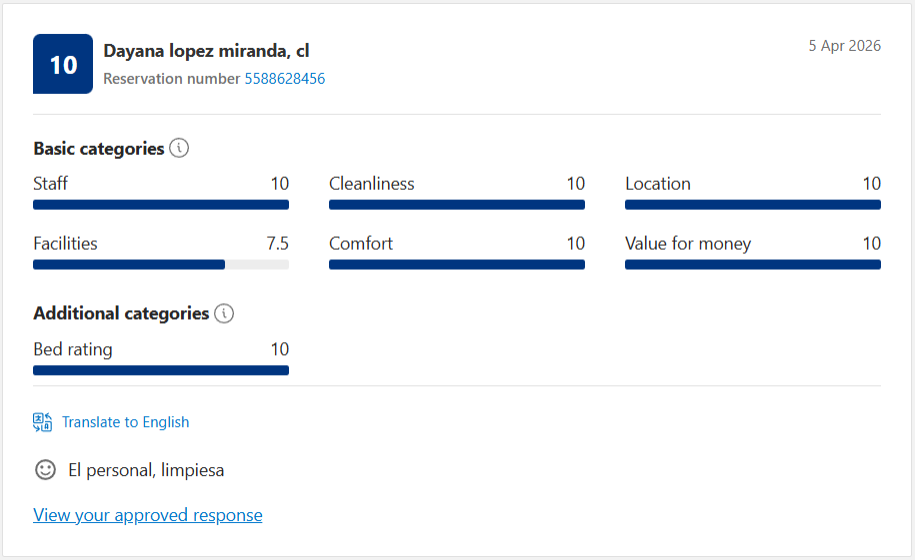This screenshot has width=915, height=560.
Task: Click the review date 5 Apr 2026
Action: (844, 46)
